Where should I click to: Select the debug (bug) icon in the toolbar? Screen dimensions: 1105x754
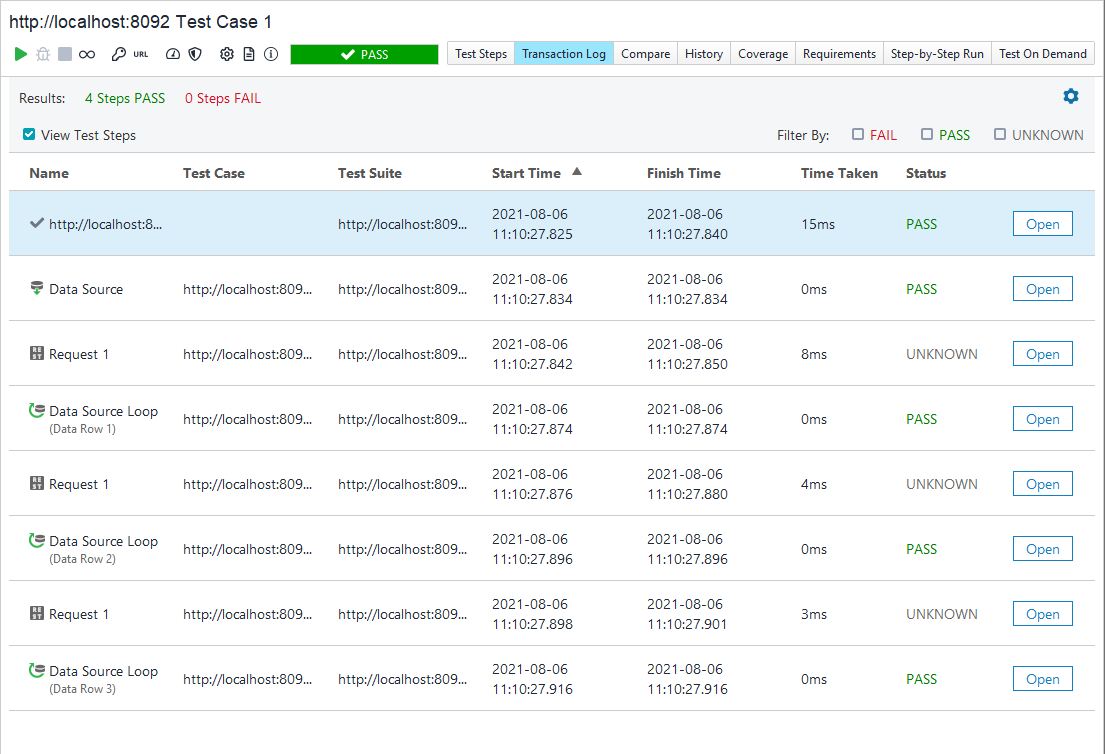coord(42,54)
